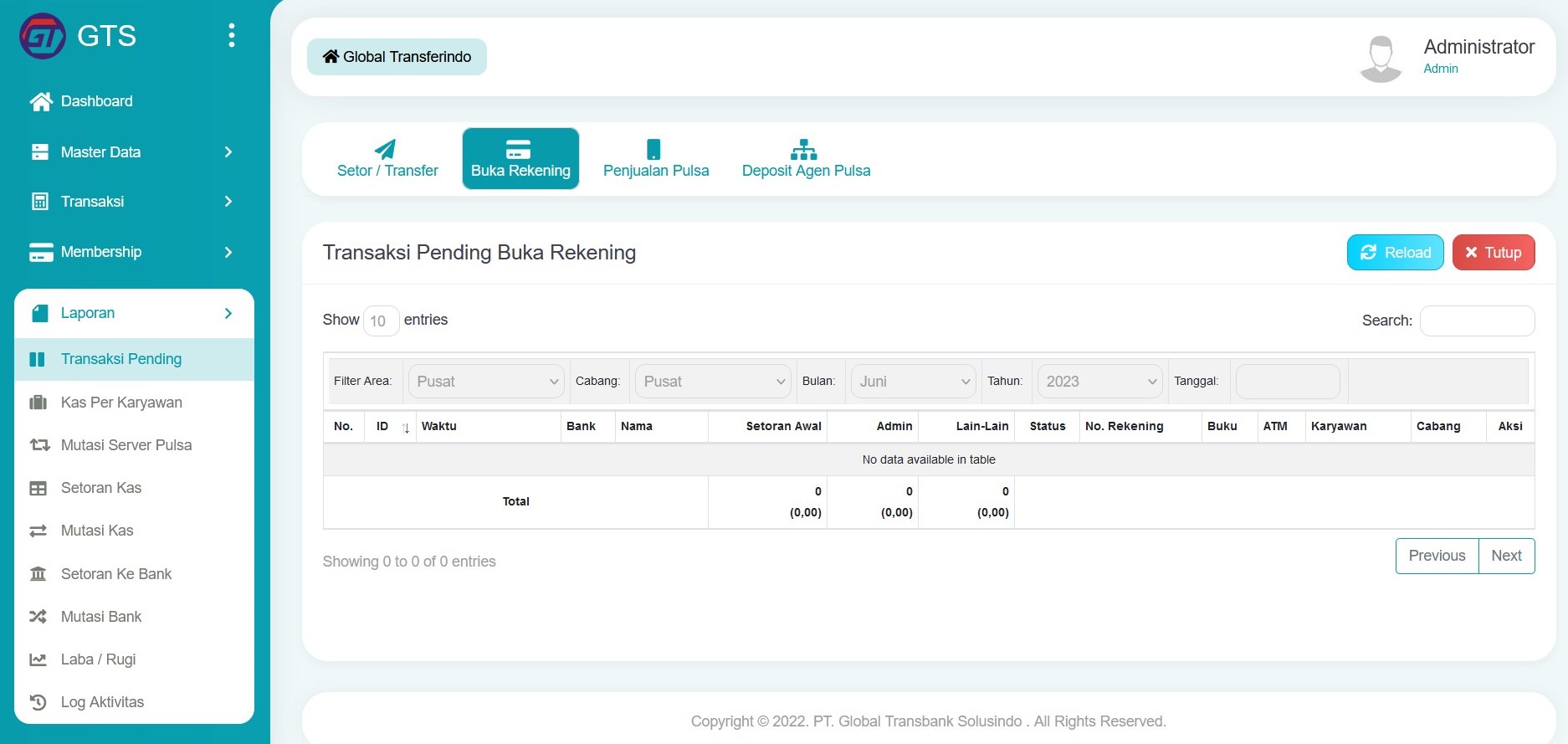The width and height of the screenshot is (1568, 744).
Task: Sort by the Status column header
Action: pos(1047,427)
